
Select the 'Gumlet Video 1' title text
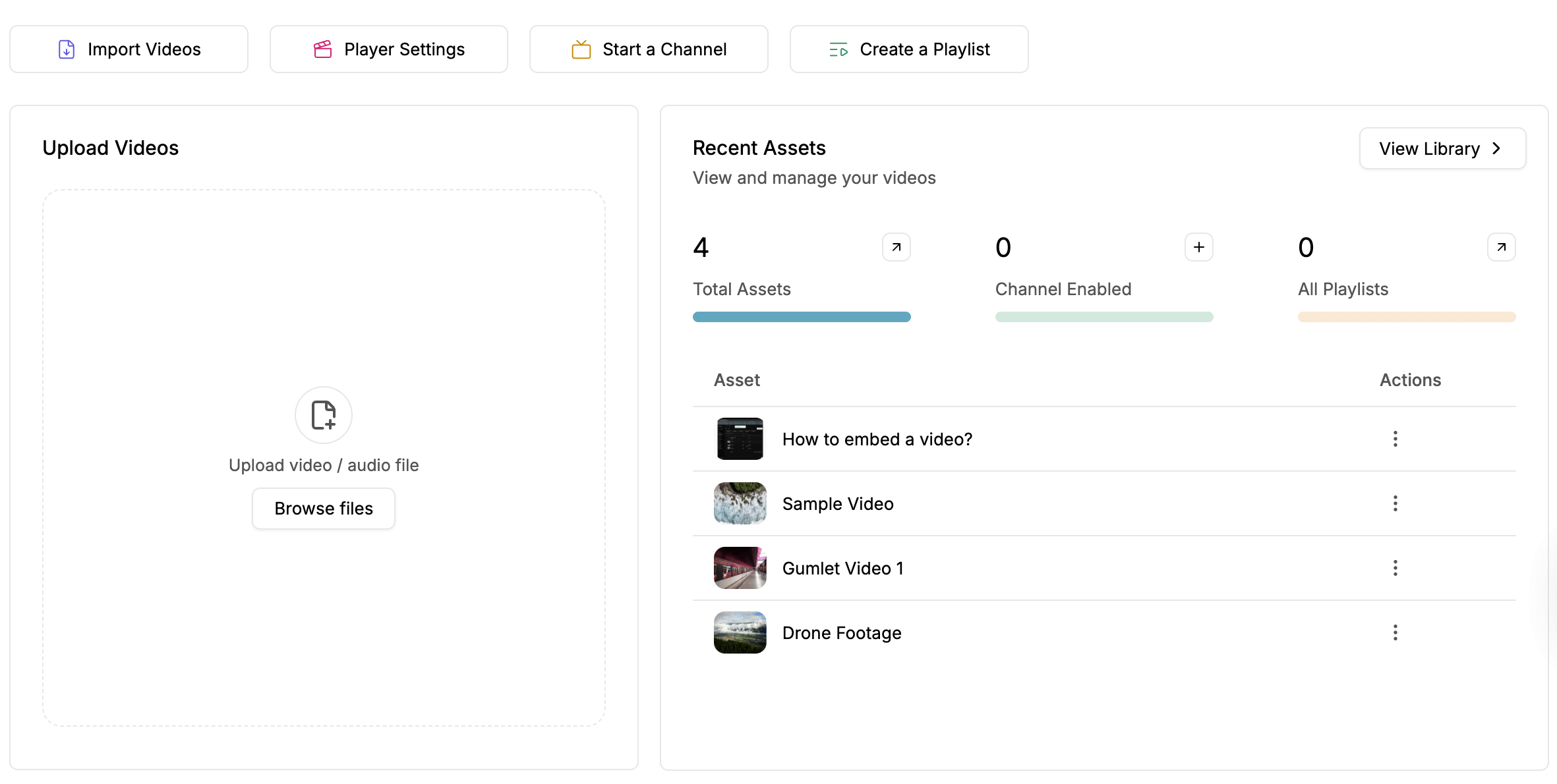click(843, 569)
